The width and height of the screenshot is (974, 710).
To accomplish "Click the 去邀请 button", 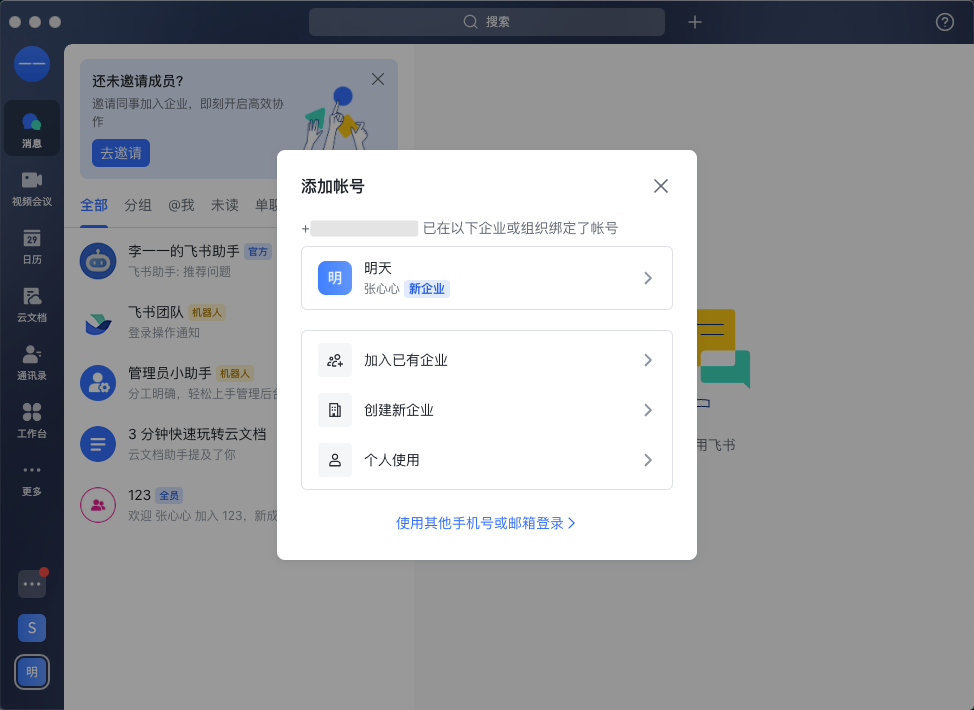I will pyautogui.click(x=121, y=153).
